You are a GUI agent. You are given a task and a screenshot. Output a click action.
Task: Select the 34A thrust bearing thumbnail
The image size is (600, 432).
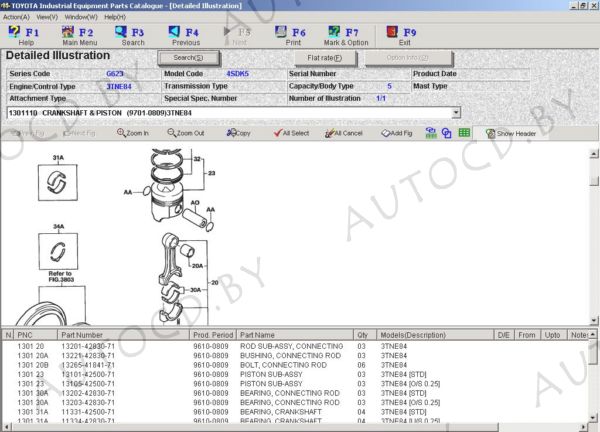pos(58,251)
